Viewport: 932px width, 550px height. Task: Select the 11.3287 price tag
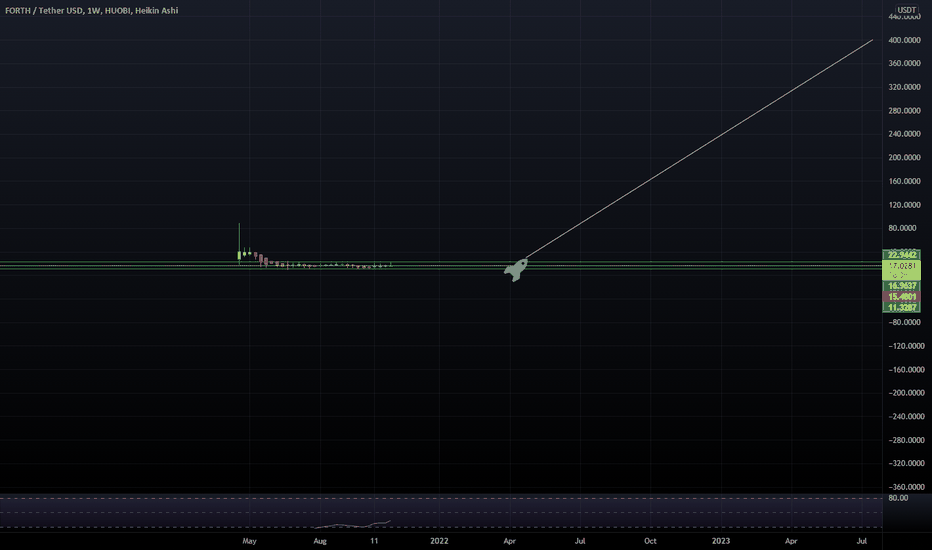902,307
